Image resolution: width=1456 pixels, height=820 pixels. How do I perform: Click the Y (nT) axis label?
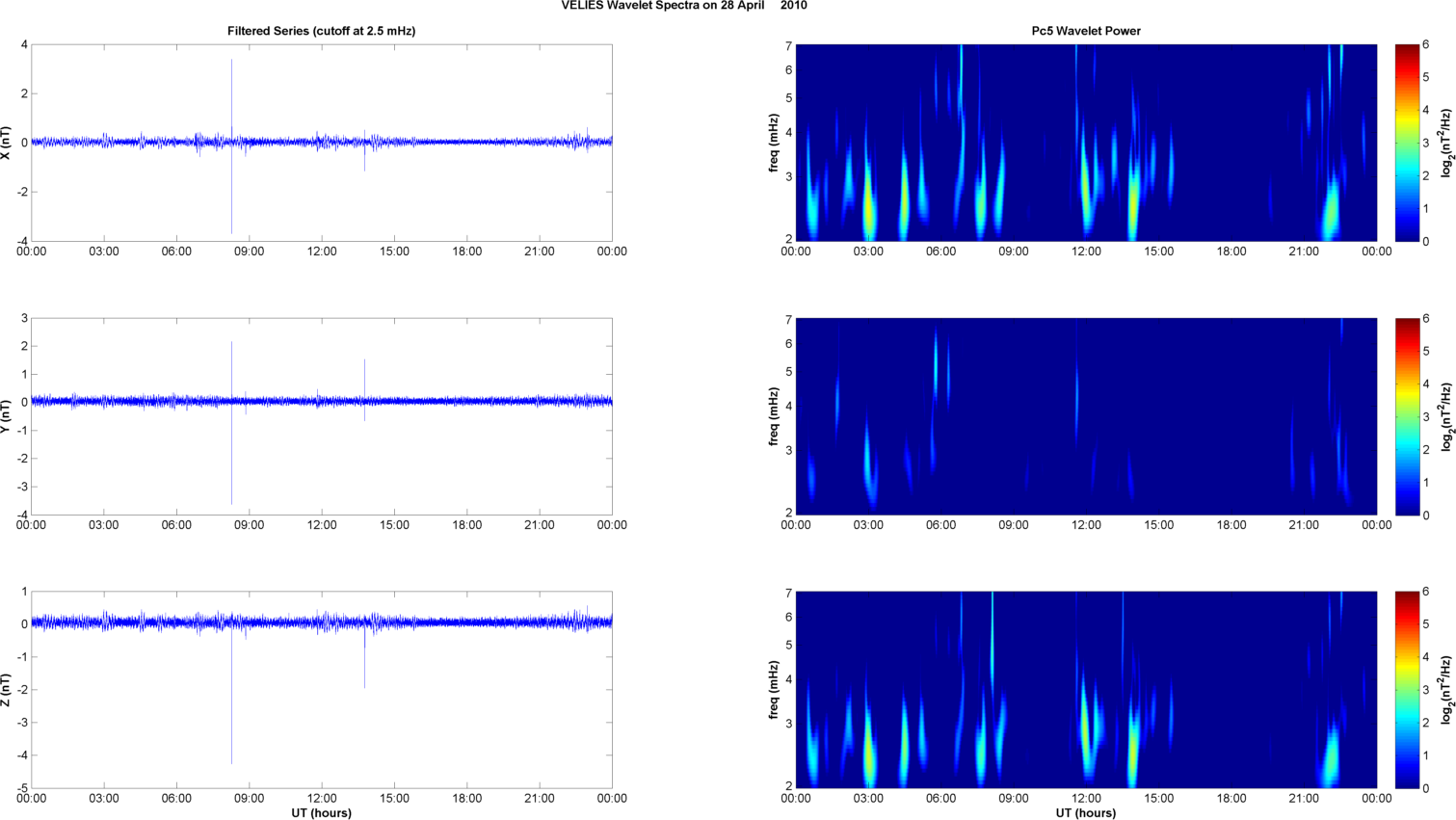coord(7,416)
